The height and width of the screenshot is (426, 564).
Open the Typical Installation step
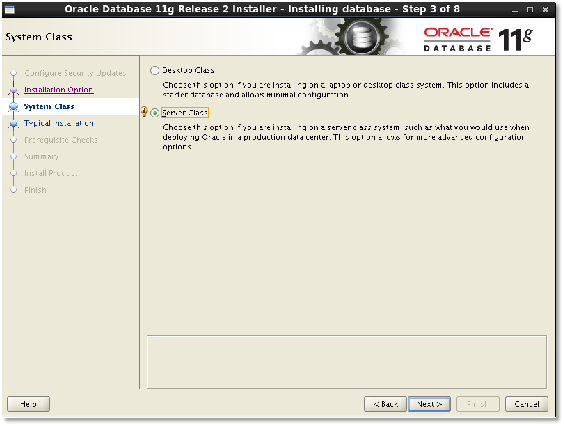click(x=59, y=123)
